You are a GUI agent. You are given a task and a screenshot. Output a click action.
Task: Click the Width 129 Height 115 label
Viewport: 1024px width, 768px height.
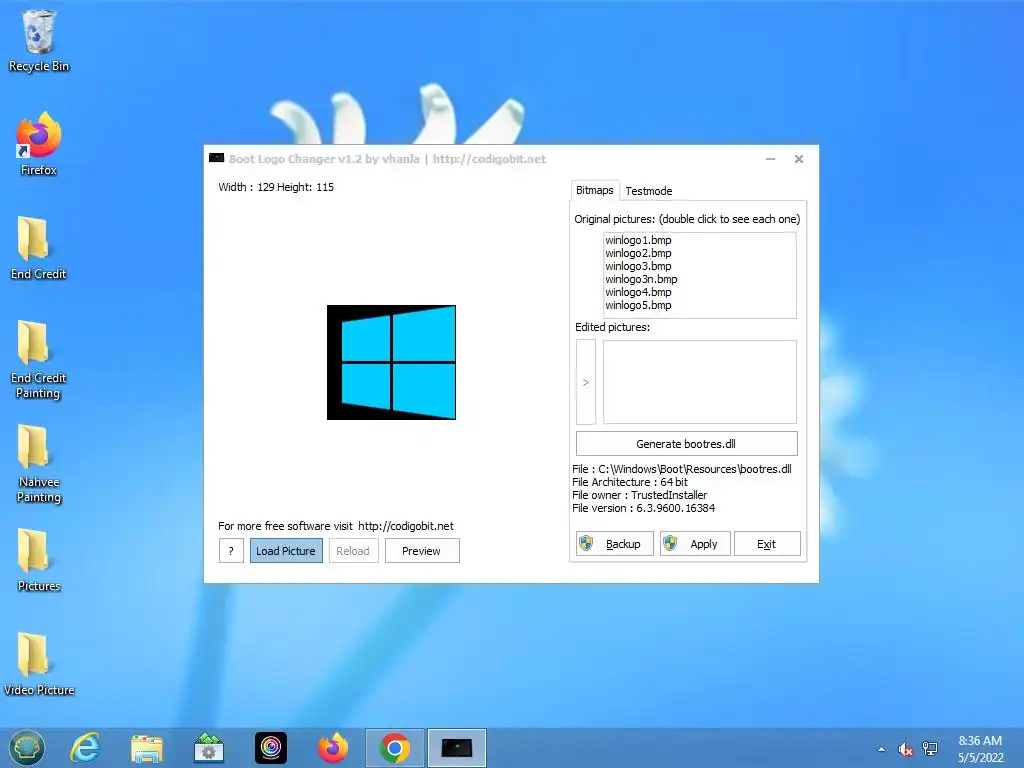276,187
